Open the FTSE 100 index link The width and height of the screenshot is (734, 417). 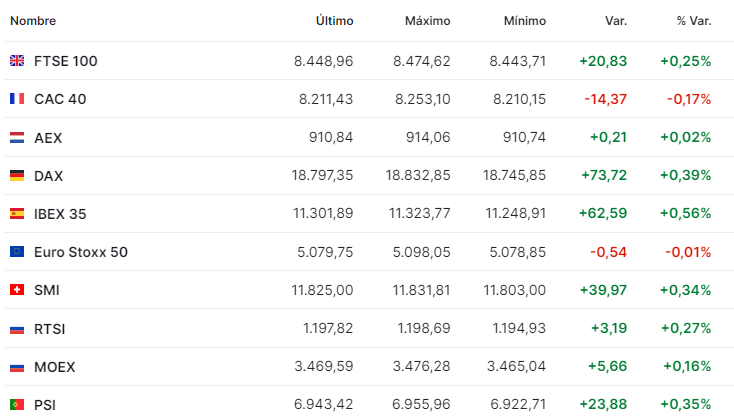point(66,61)
